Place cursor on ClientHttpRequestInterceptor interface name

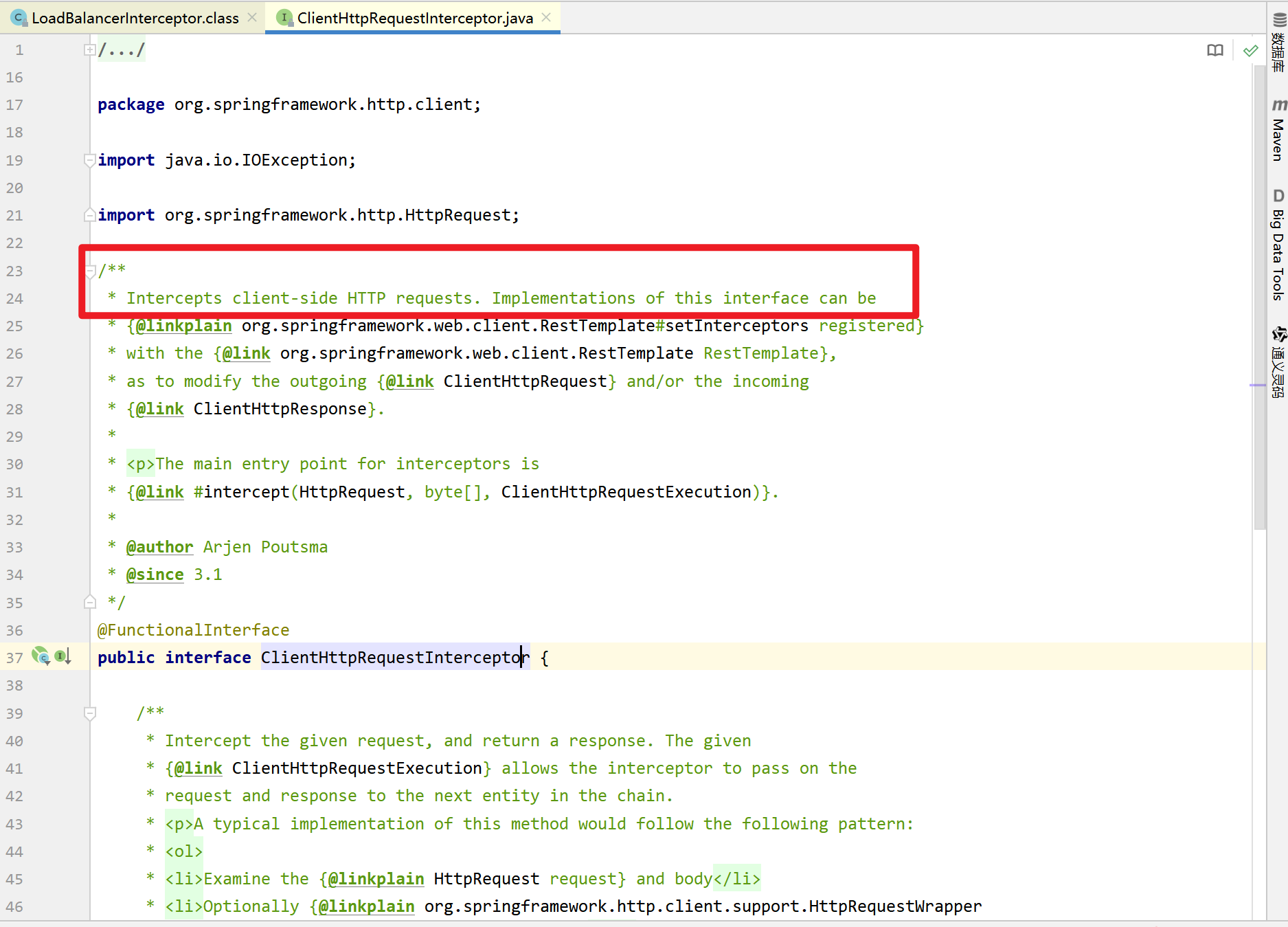pyautogui.click(x=395, y=658)
